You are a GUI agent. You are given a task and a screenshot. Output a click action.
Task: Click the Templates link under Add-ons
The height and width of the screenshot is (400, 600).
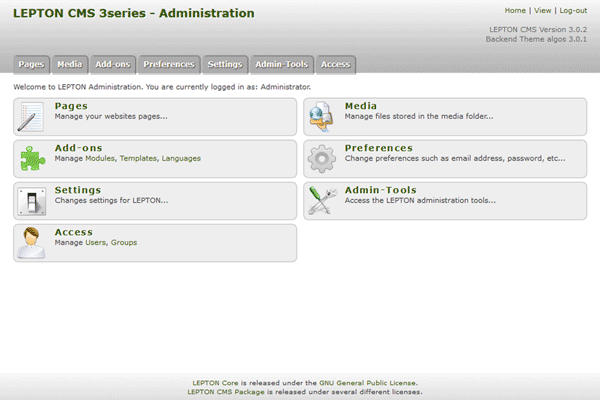tap(139, 158)
